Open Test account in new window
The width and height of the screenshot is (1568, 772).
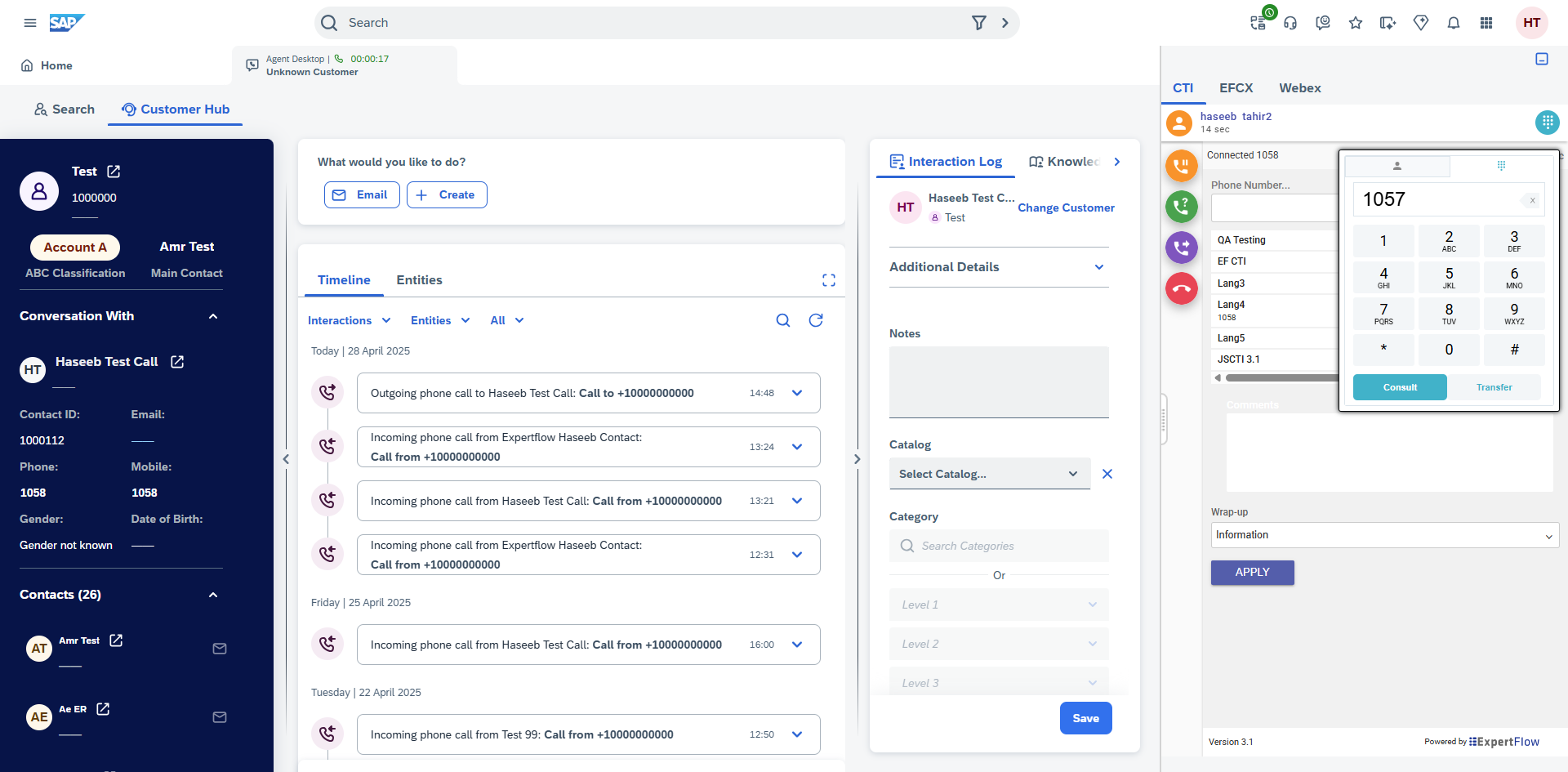click(x=114, y=172)
